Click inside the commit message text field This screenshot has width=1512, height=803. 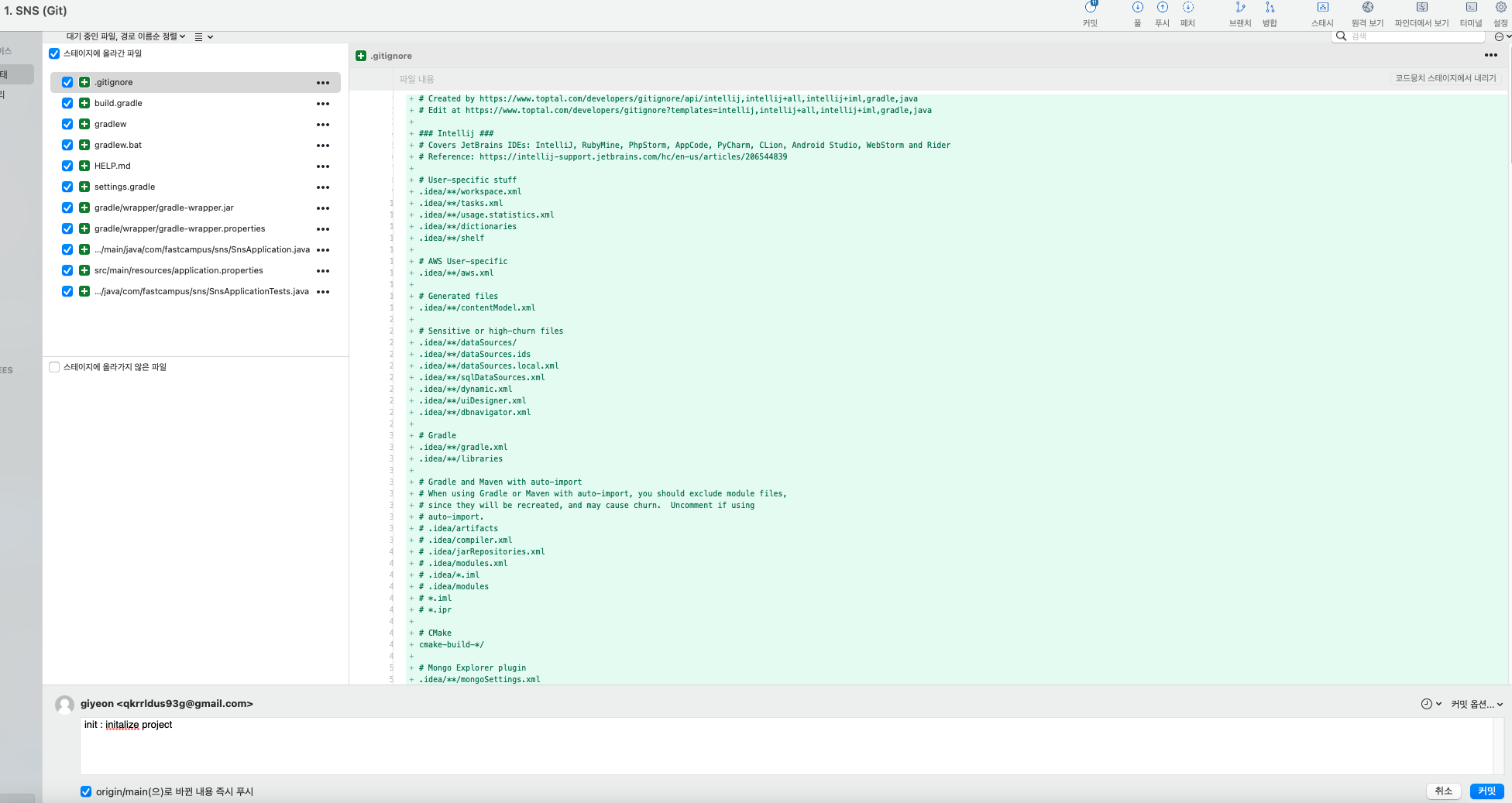[786, 746]
